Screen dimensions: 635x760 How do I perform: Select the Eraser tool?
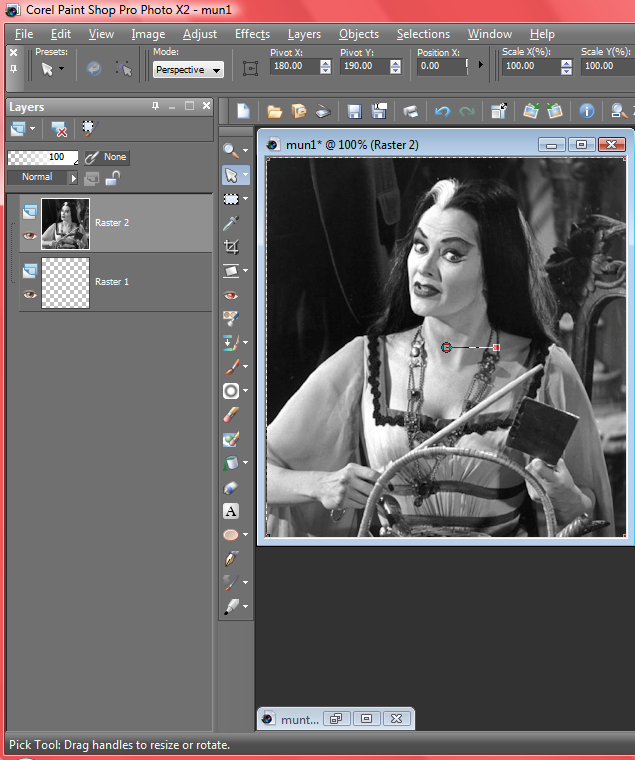[231, 415]
